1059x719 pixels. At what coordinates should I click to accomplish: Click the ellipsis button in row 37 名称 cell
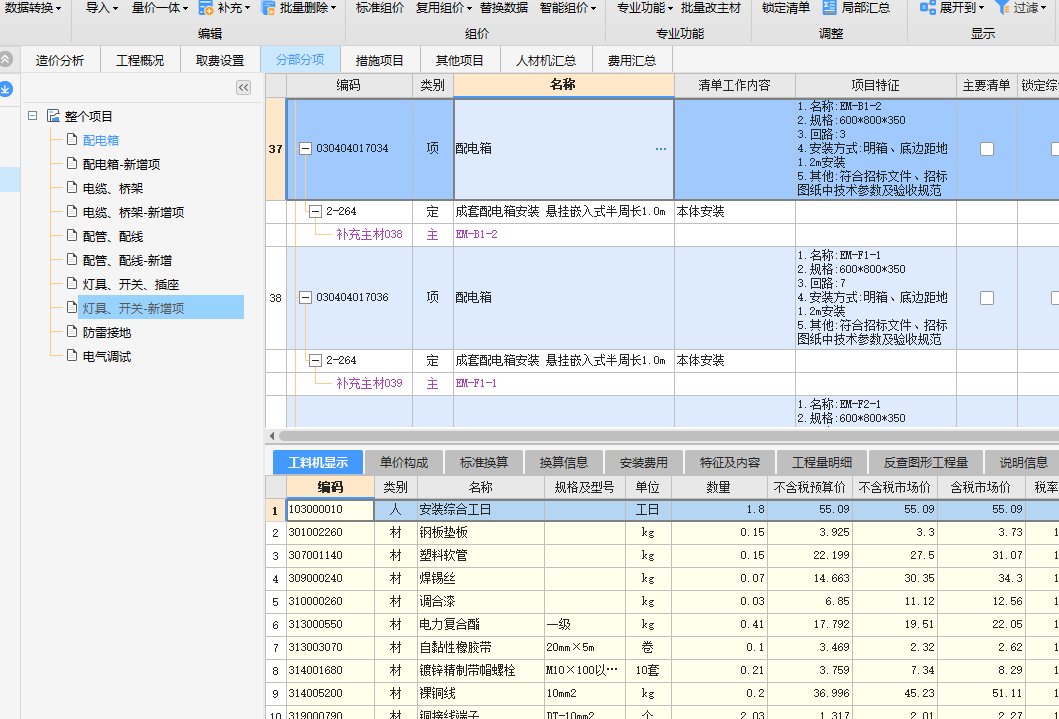[661, 149]
